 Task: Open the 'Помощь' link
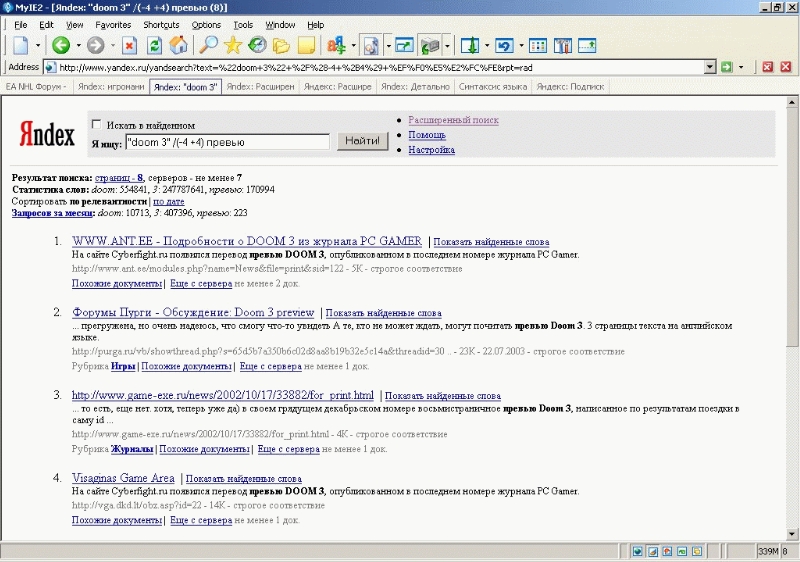(x=427, y=135)
